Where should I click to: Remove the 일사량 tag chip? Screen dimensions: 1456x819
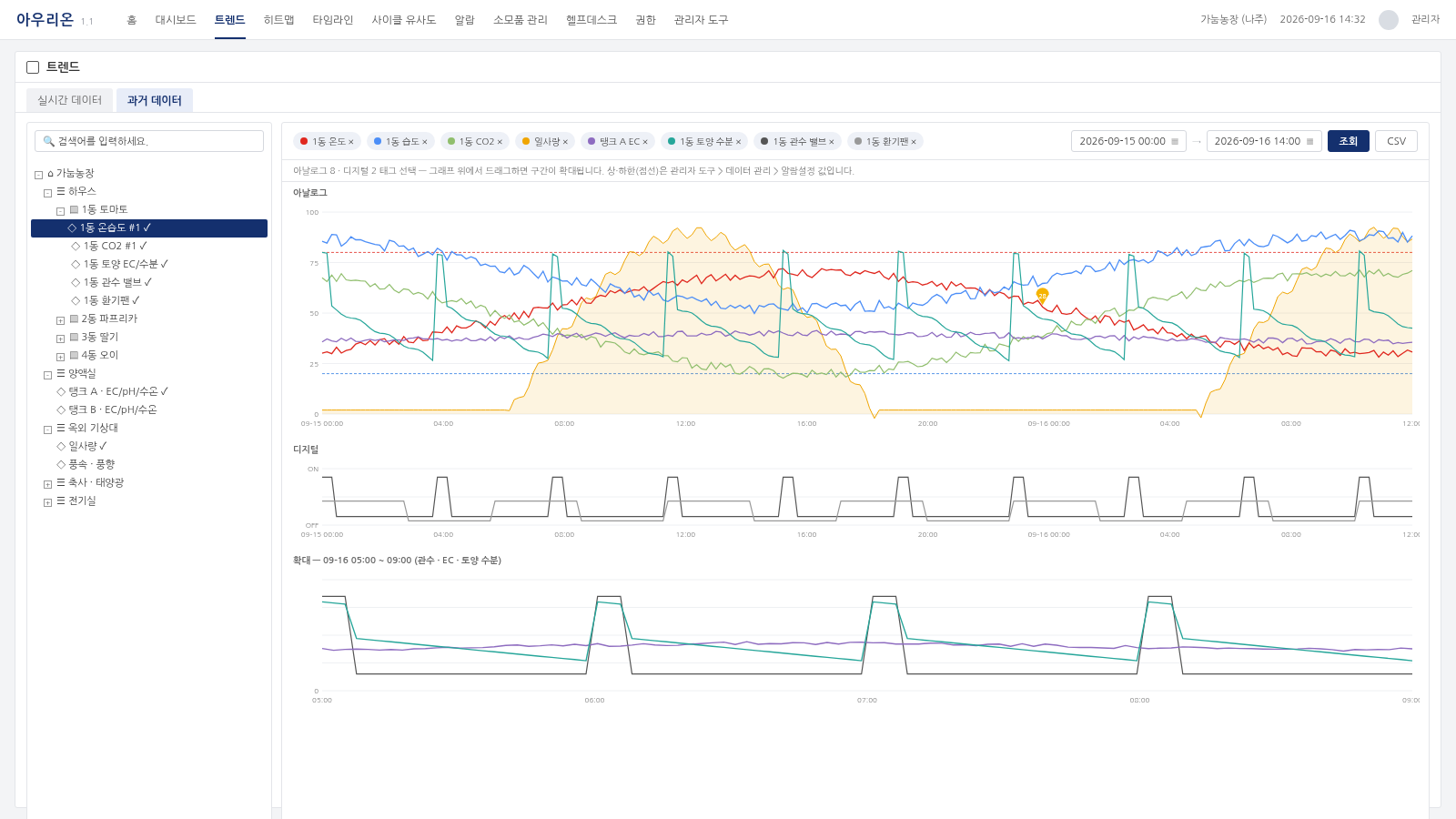(565, 142)
